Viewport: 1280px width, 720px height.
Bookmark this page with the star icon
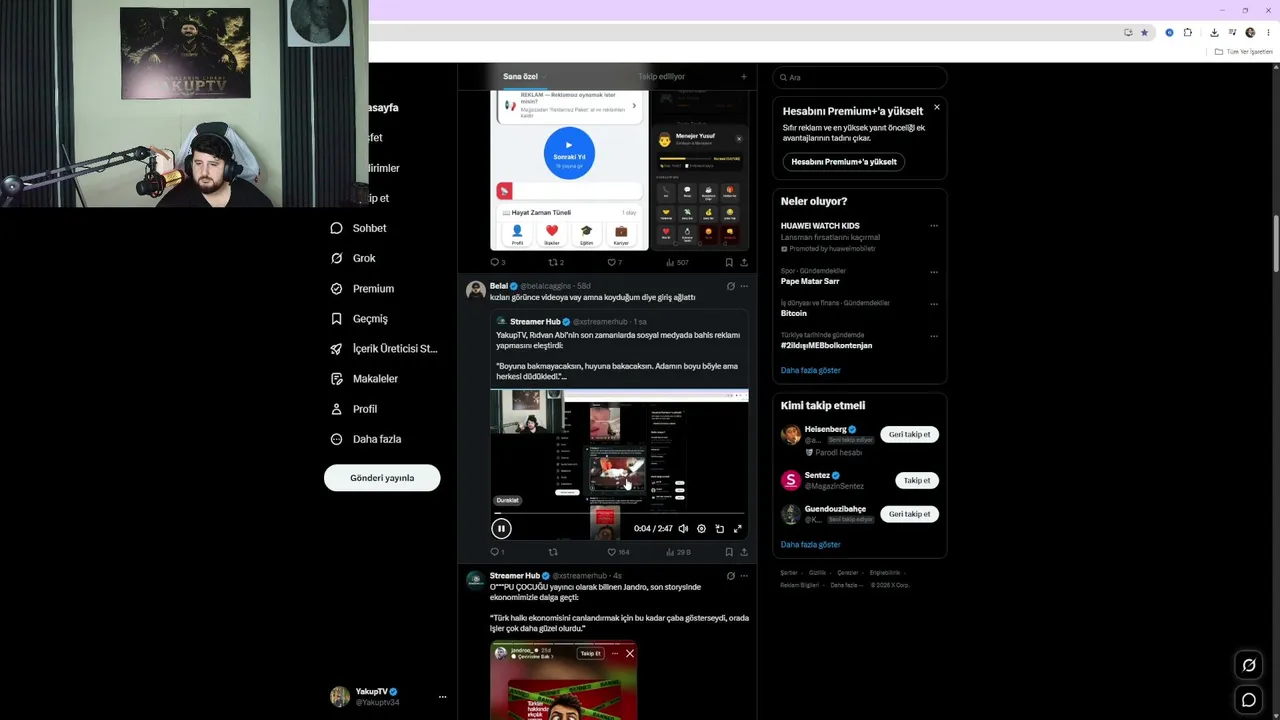pyautogui.click(x=1145, y=32)
